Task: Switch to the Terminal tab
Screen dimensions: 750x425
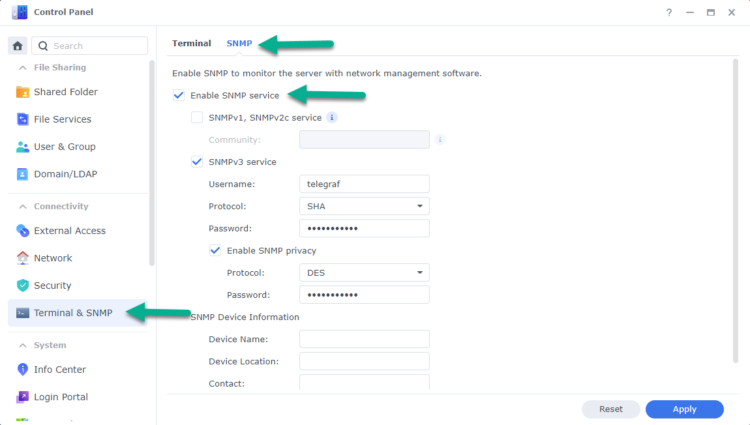Action: click(x=191, y=43)
